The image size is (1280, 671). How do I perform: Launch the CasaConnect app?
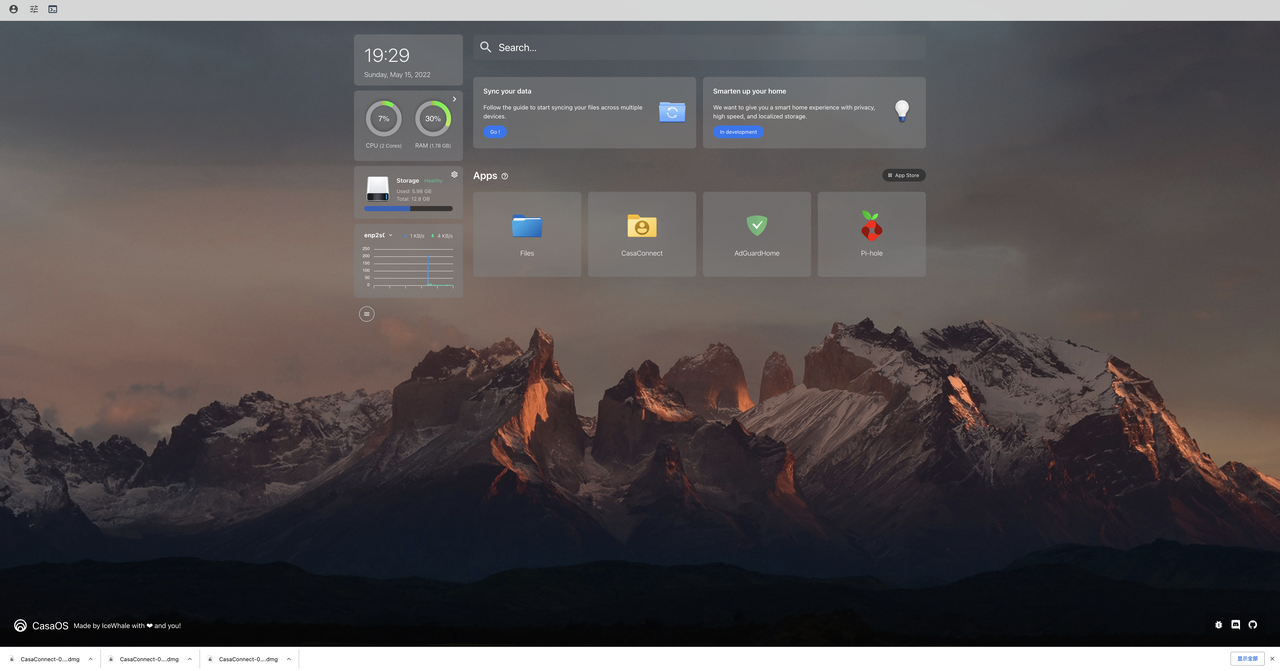(x=642, y=234)
